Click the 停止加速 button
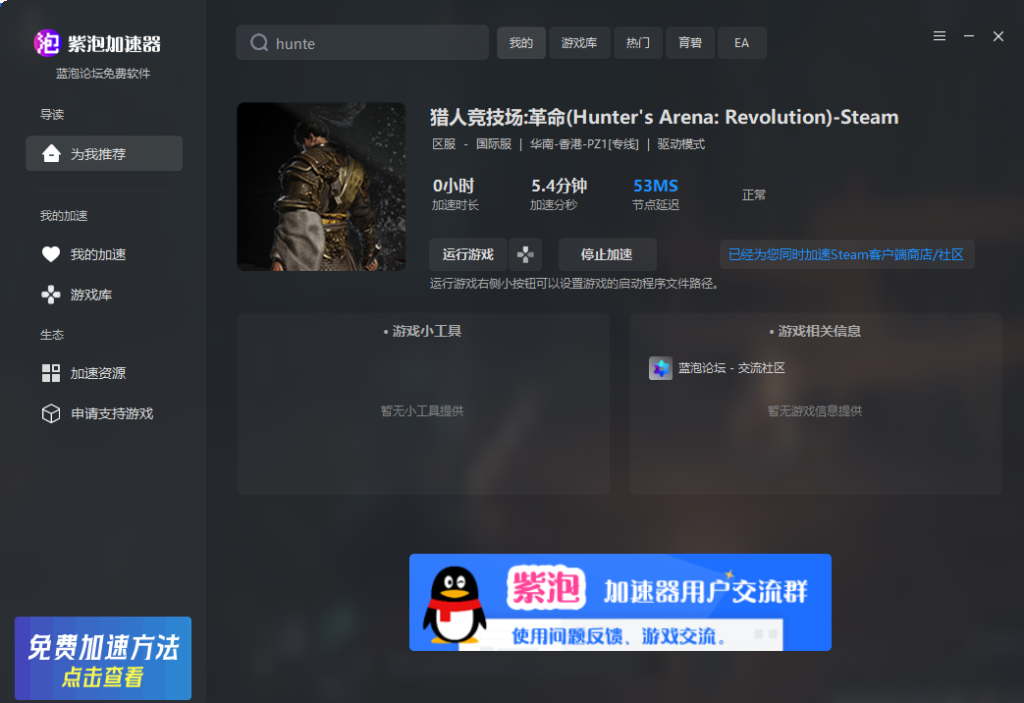The height and width of the screenshot is (703, 1024). [x=607, y=254]
